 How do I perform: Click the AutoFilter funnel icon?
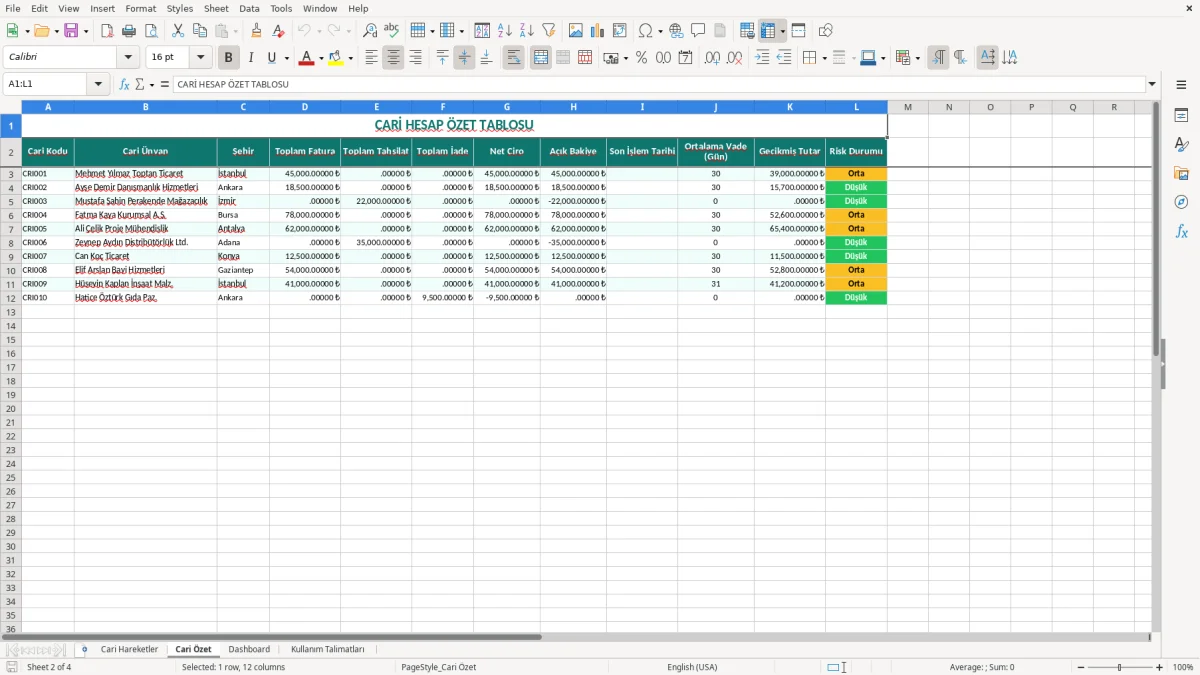[548, 31]
